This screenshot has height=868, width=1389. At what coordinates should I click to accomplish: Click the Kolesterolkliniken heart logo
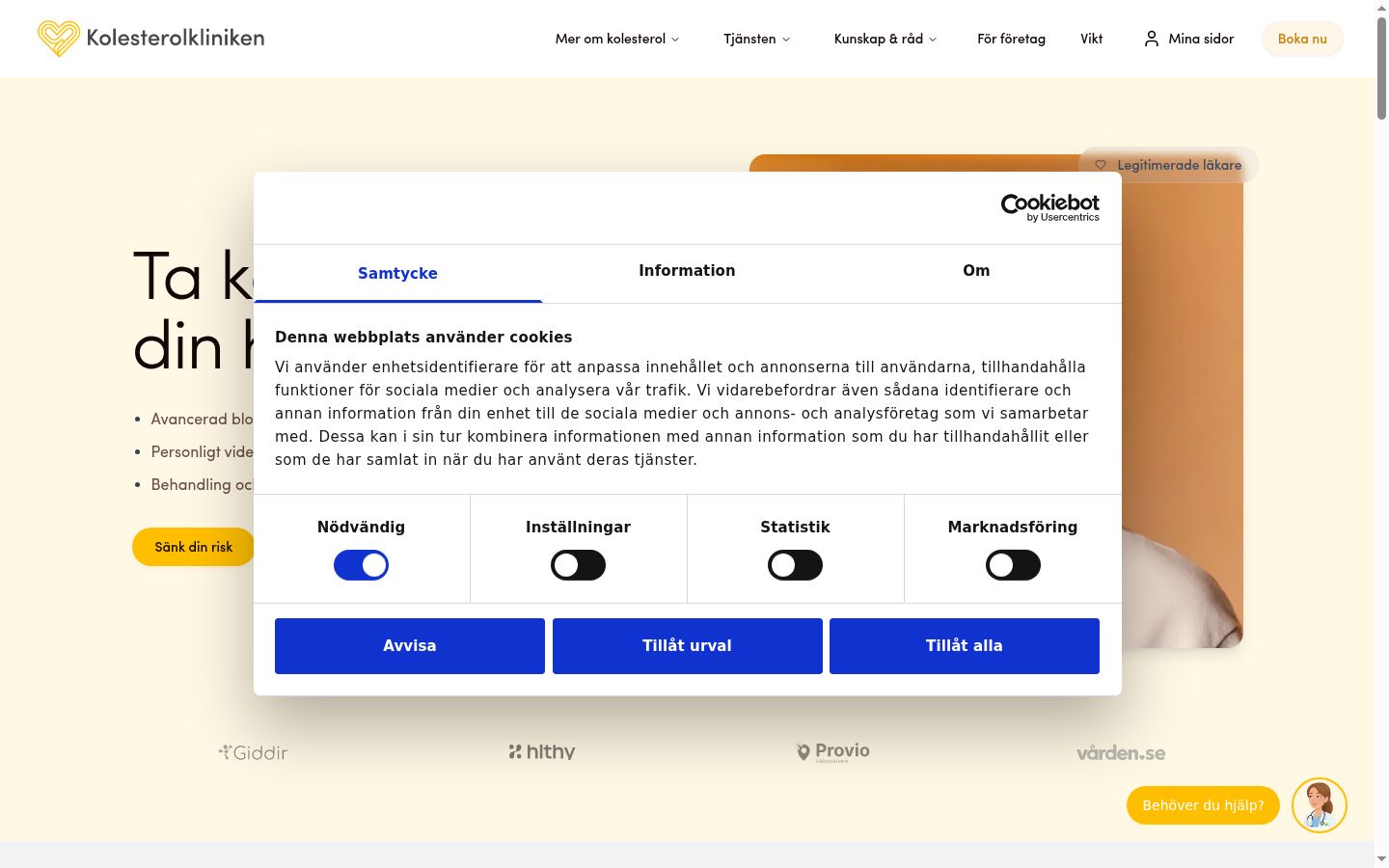click(58, 39)
